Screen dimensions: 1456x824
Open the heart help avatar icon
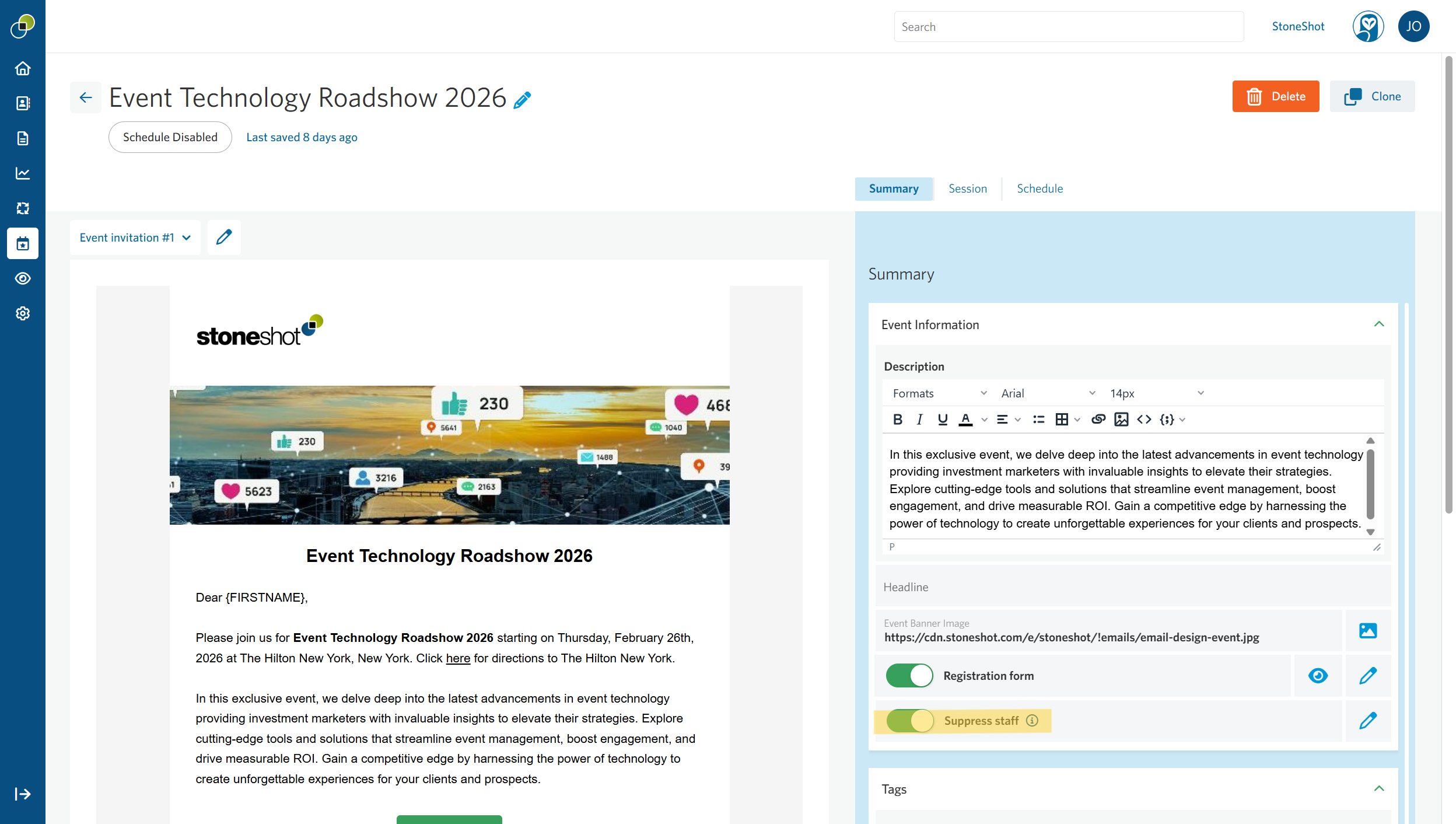(1368, 26)
